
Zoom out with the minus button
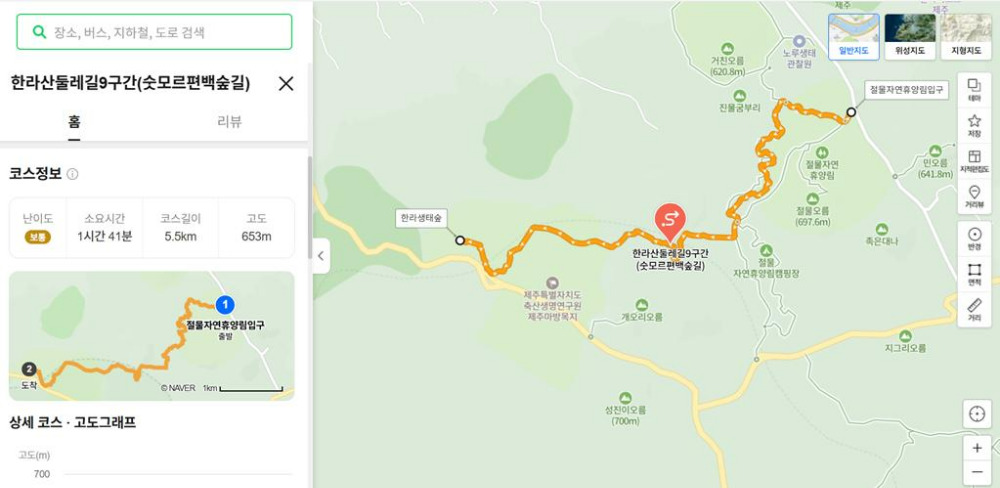(x=976, y=473)
